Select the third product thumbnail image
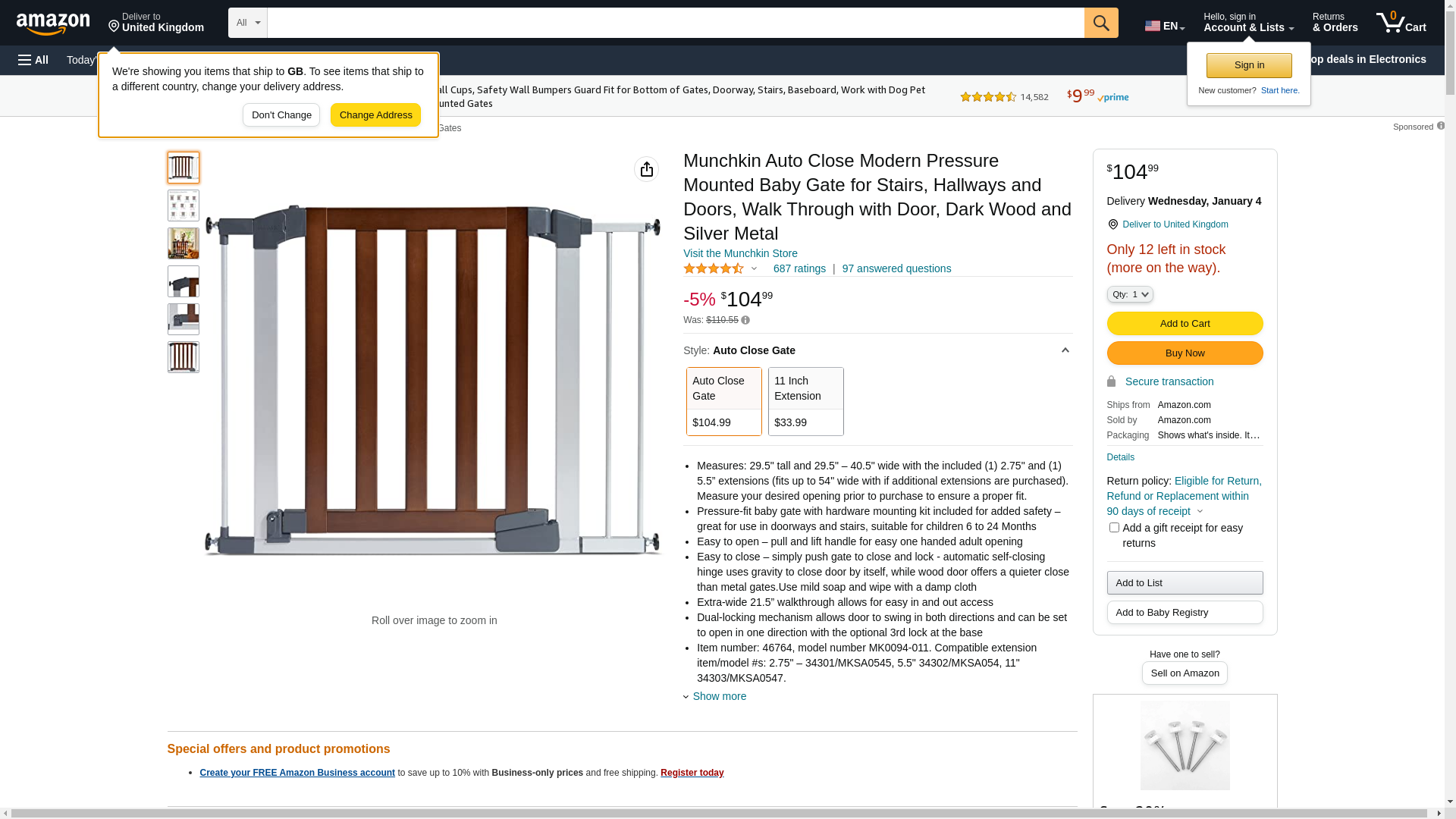Screen dimensions: 1456x819 click(x=184, y=243)
